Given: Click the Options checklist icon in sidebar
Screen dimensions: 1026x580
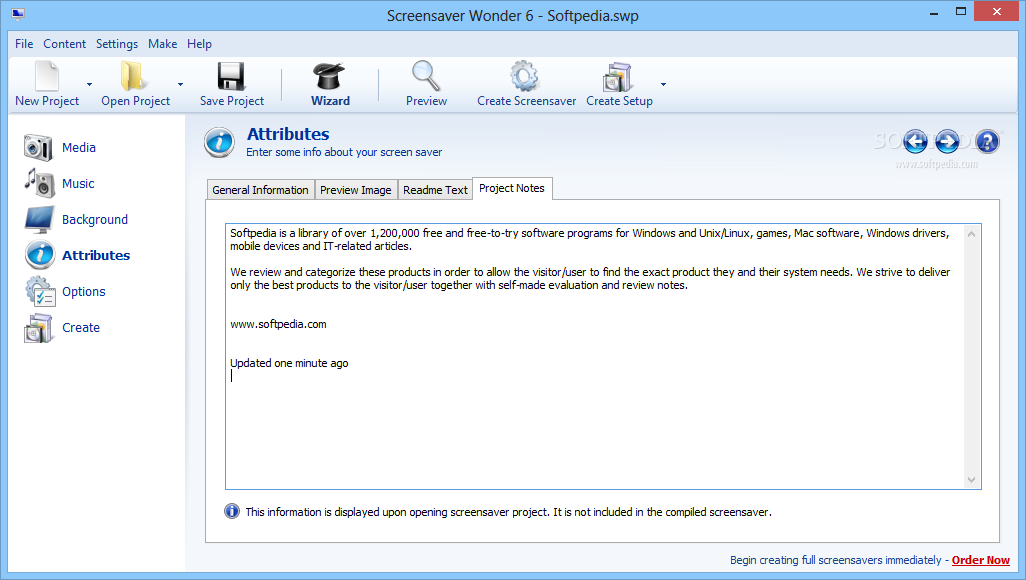Looking at the screenshot, I should [x=40, y=291].
